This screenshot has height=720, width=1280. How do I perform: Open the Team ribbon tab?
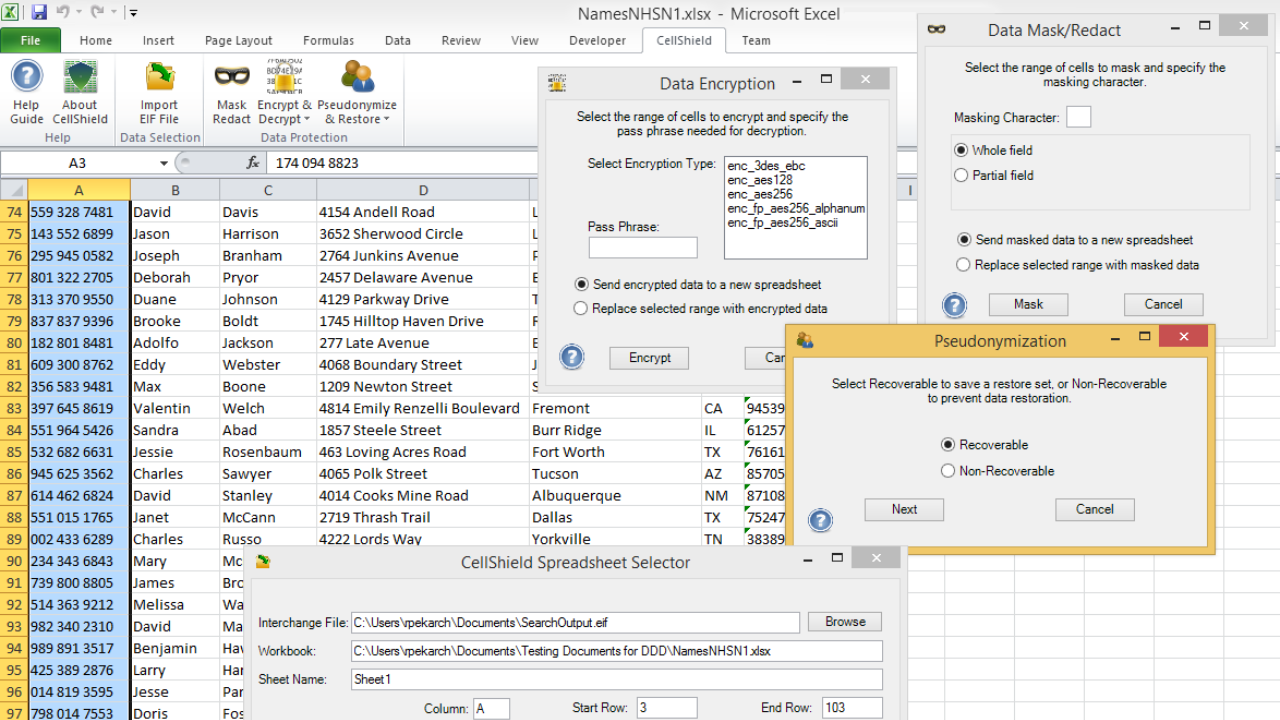tap(756, 41)
